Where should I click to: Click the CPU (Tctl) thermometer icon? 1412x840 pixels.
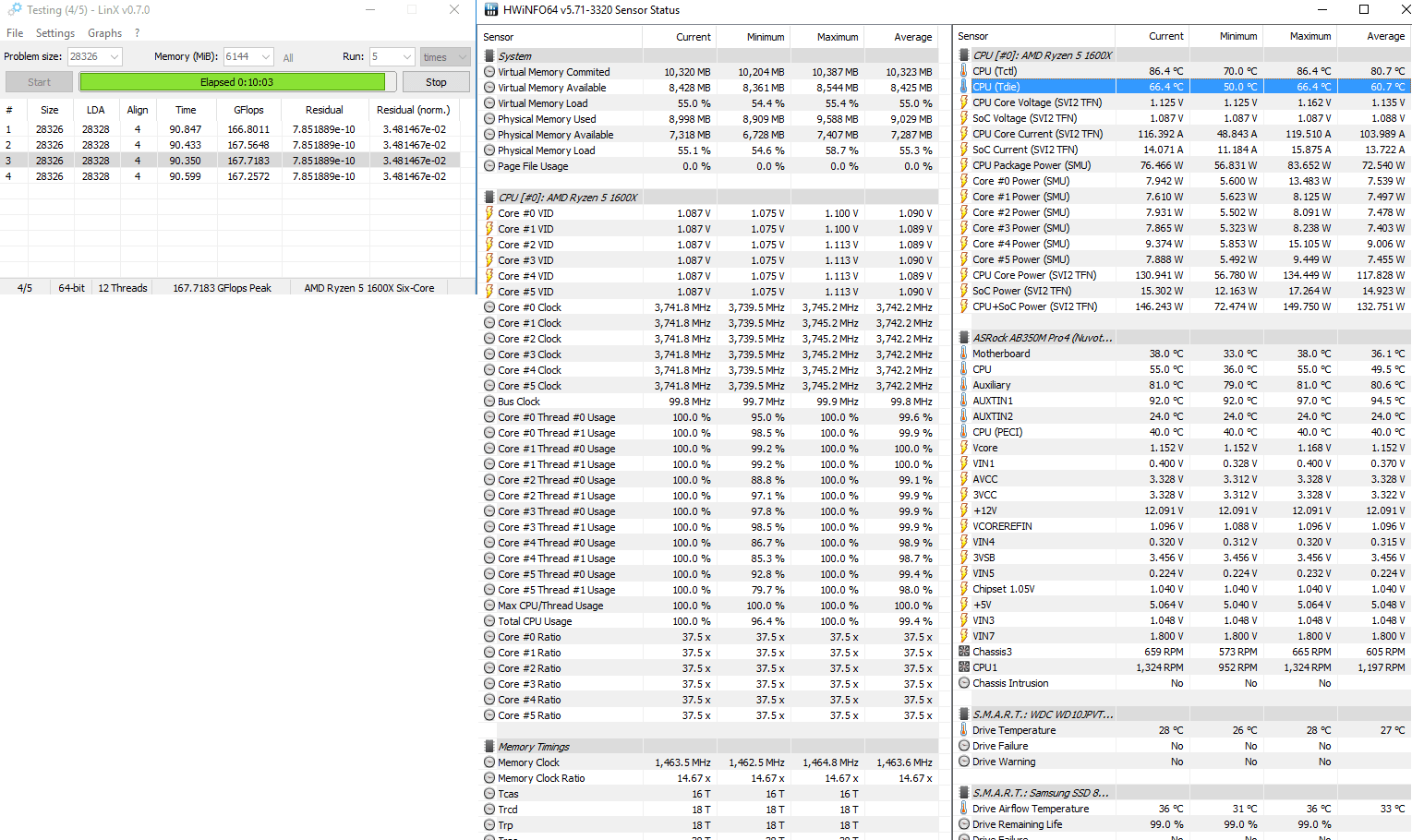964,71
